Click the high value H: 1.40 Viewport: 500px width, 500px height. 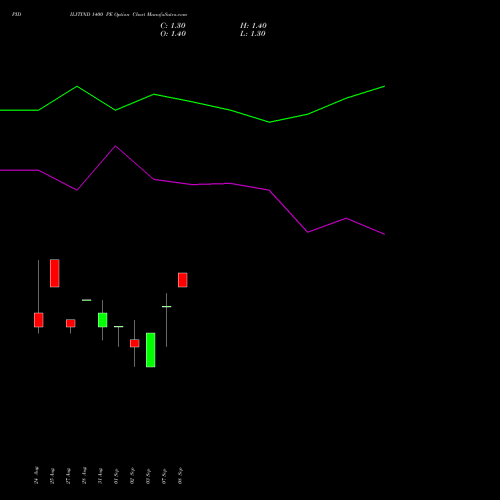(253, 26)
